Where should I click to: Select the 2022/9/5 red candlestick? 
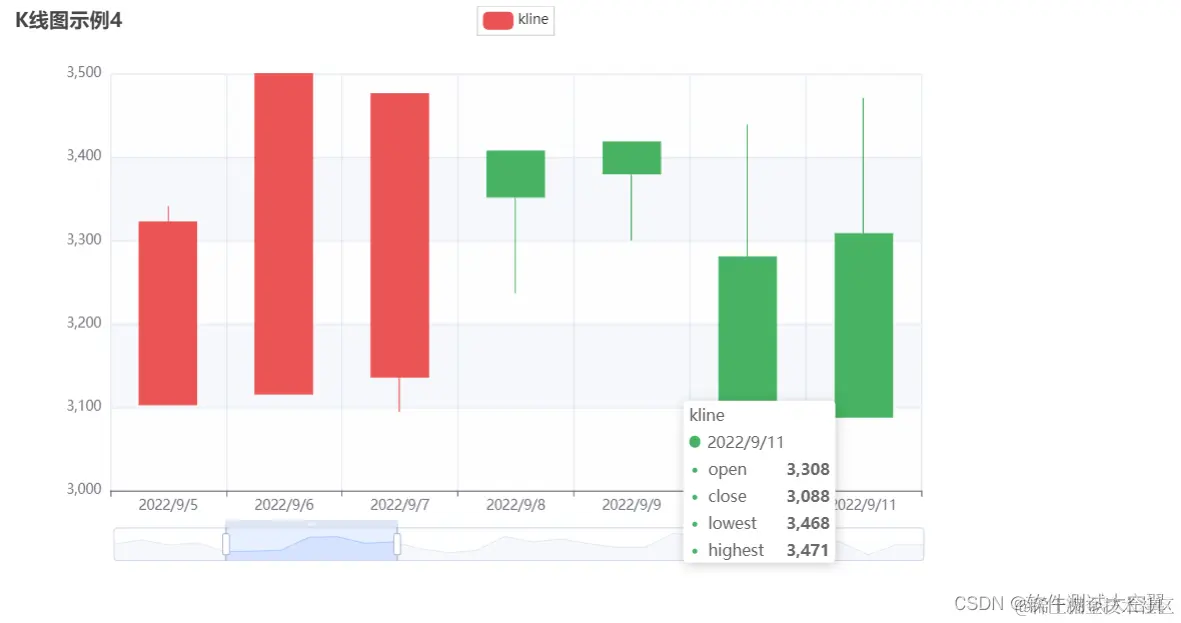pyautogui.click(x=168, y=313)
